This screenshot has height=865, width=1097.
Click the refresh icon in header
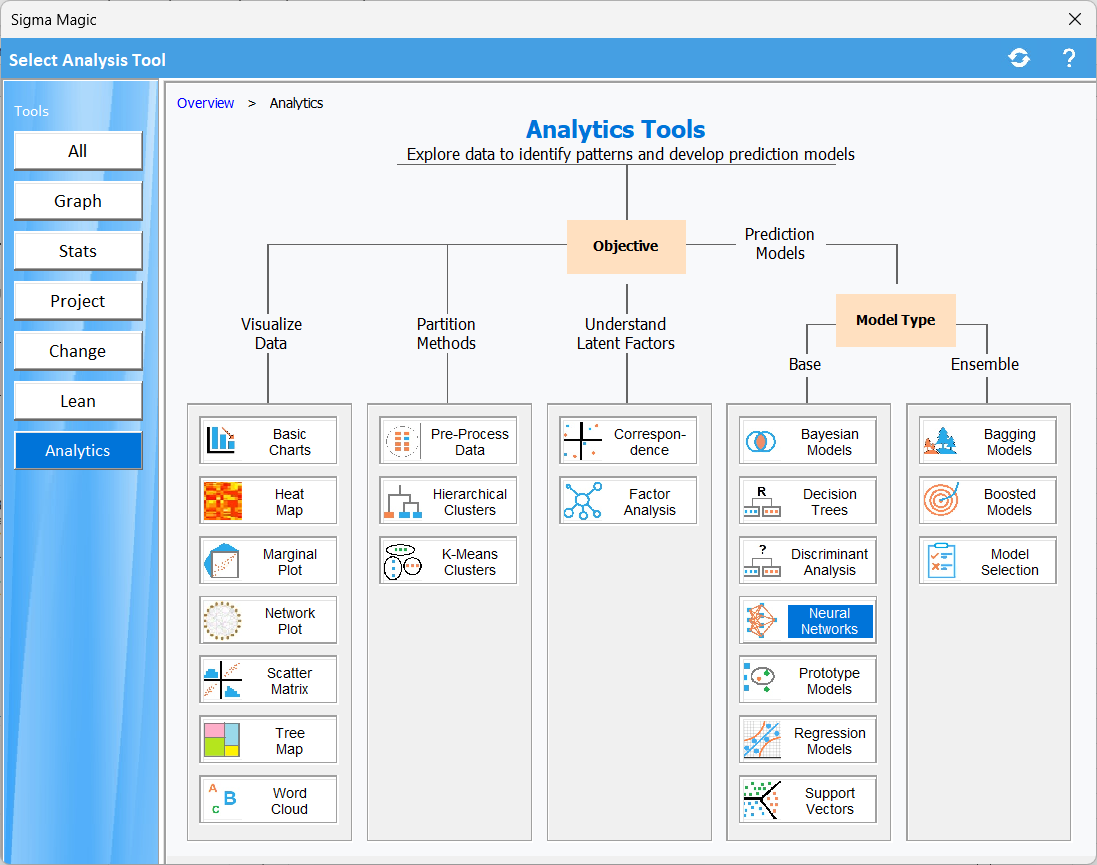pos(1019,59)
